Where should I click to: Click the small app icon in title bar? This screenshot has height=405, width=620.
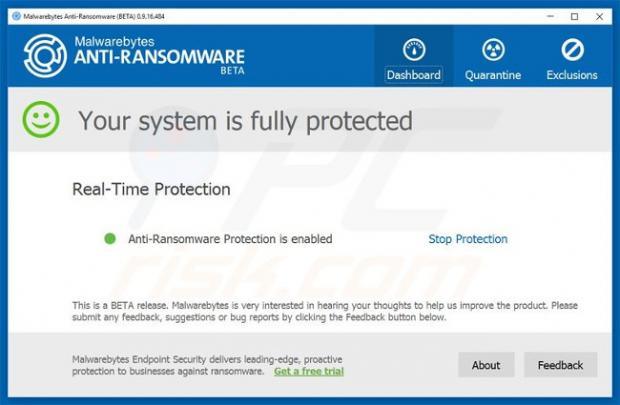pyautogui.click(x=12, y=16)
